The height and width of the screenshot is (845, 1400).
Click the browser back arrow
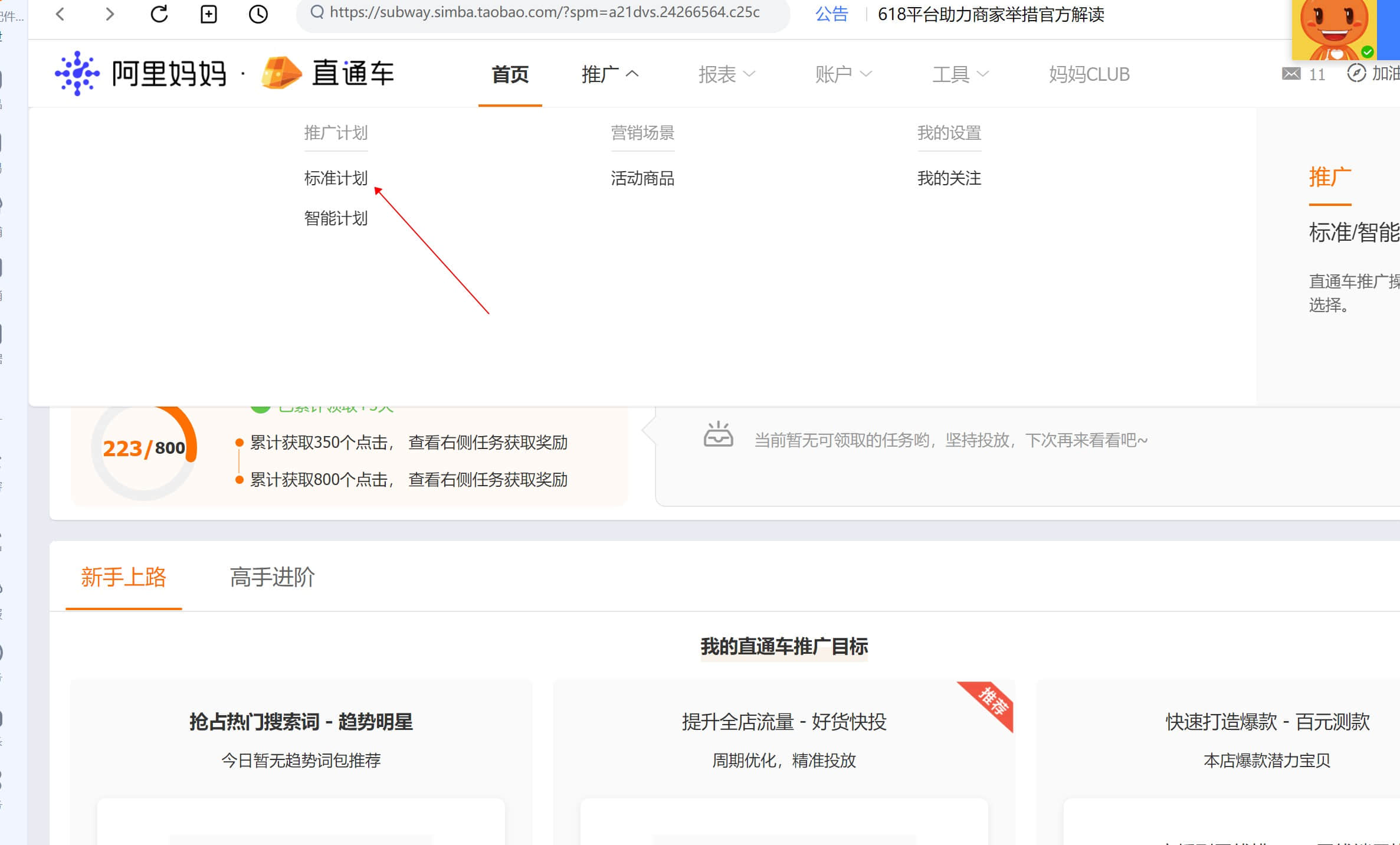(x=60, y=14)
